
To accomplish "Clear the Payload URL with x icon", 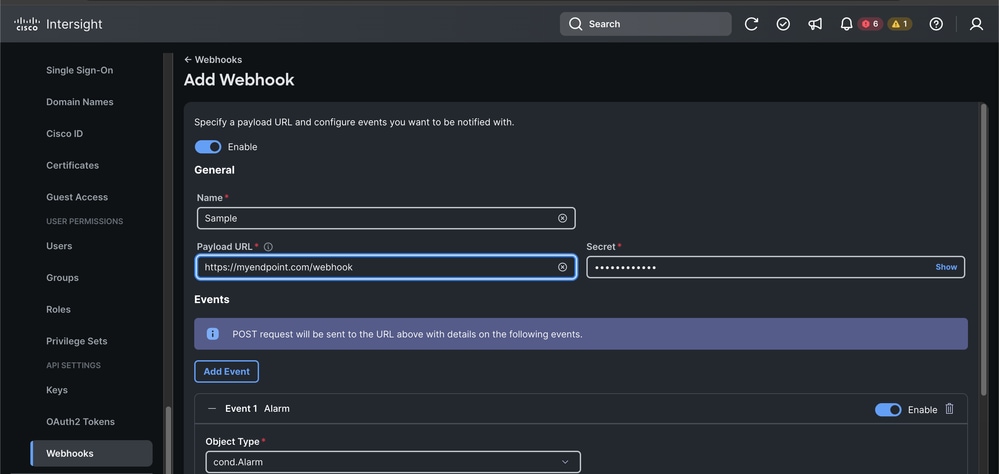I will click(563, 267).
